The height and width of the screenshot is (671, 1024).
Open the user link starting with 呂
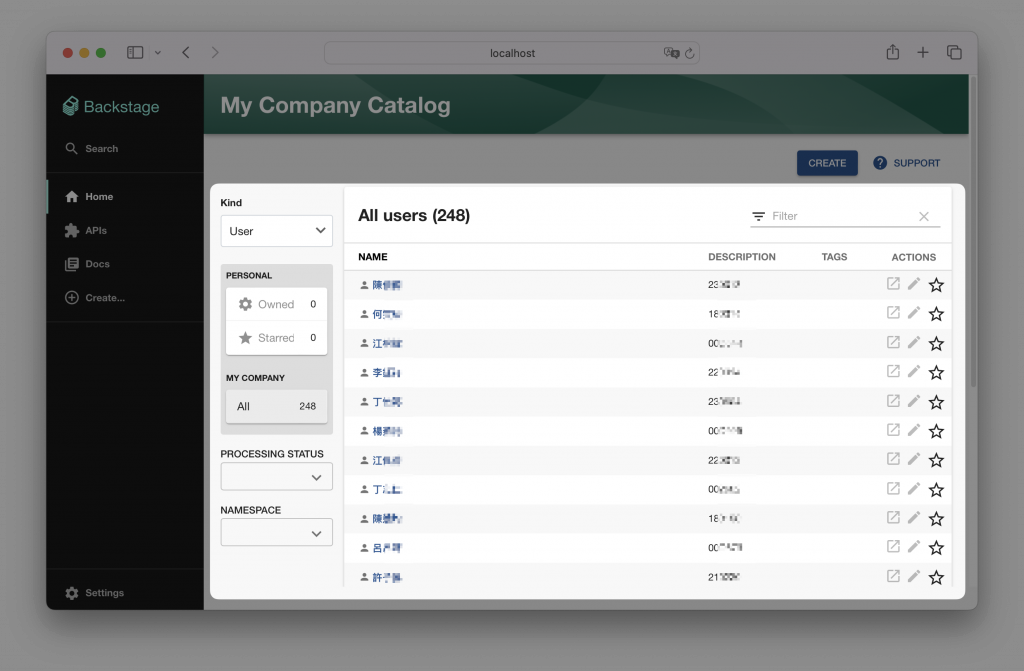coord(387,548)
